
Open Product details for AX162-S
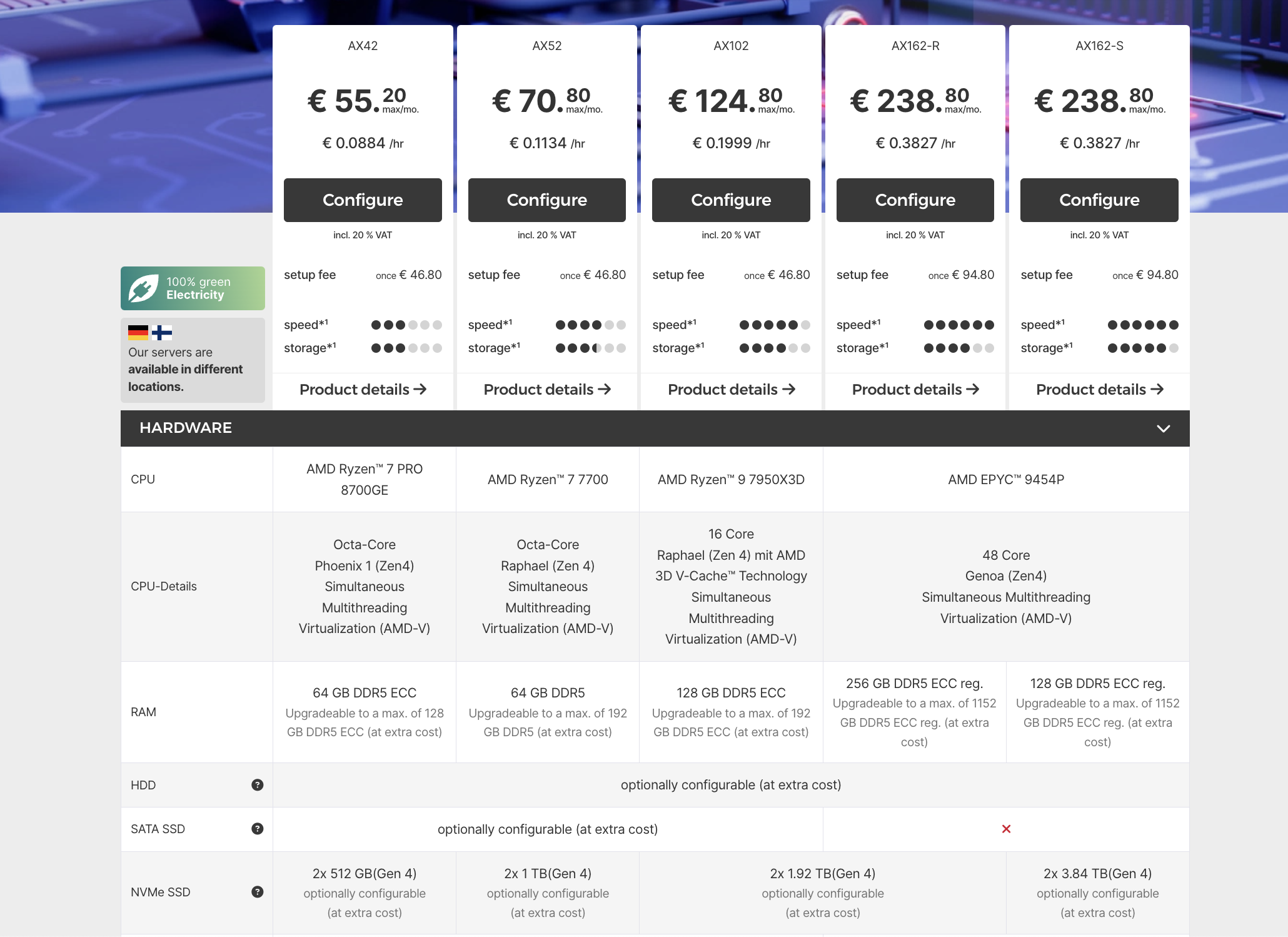pyautogui.click(x=1099, y=390)
